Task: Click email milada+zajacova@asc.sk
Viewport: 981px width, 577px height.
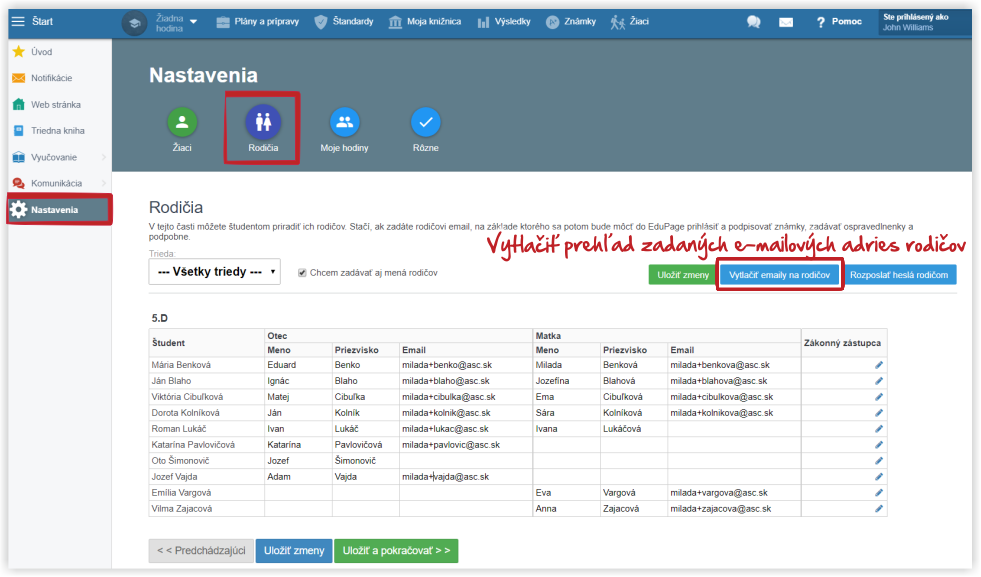Action: 734,509
